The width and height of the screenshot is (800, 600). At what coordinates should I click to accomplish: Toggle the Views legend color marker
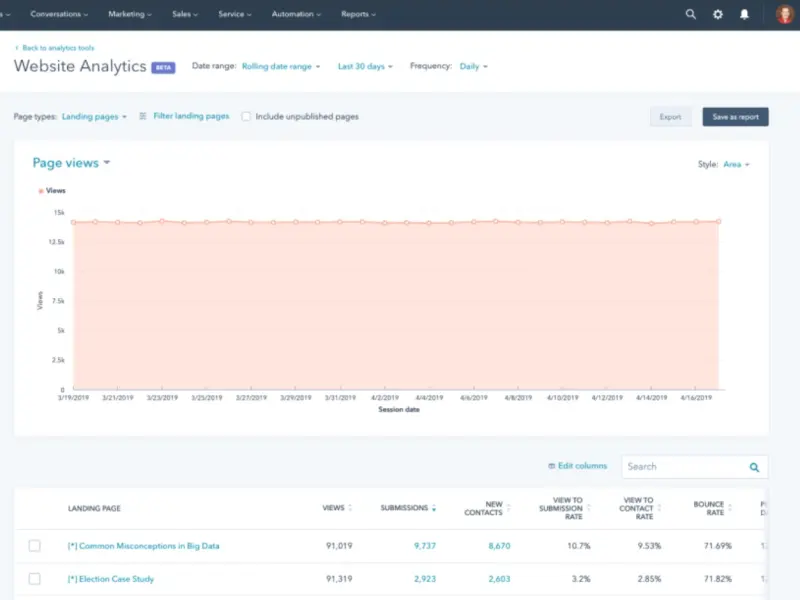[41, 190]
